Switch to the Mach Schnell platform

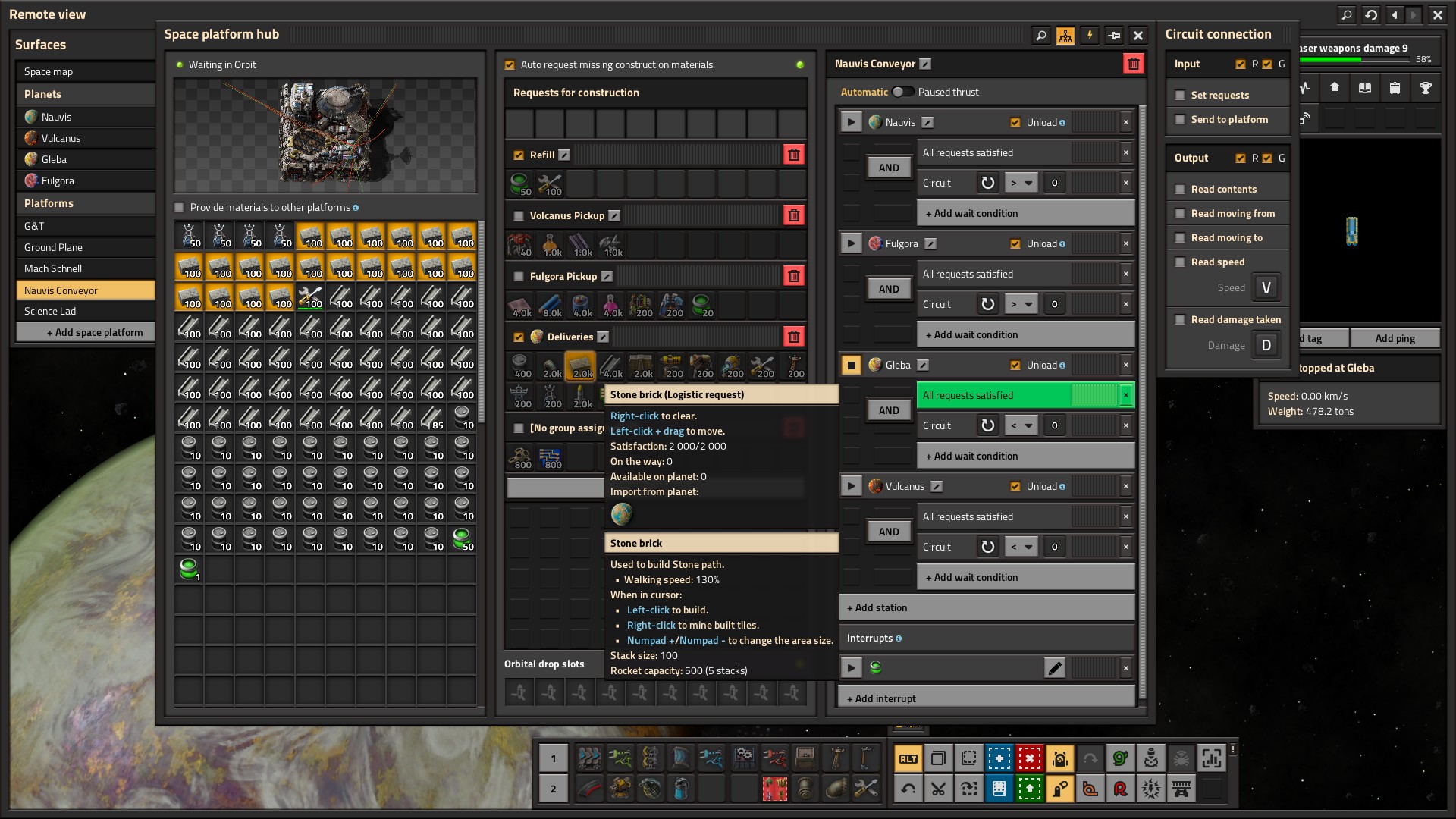[x=86, y=268]
